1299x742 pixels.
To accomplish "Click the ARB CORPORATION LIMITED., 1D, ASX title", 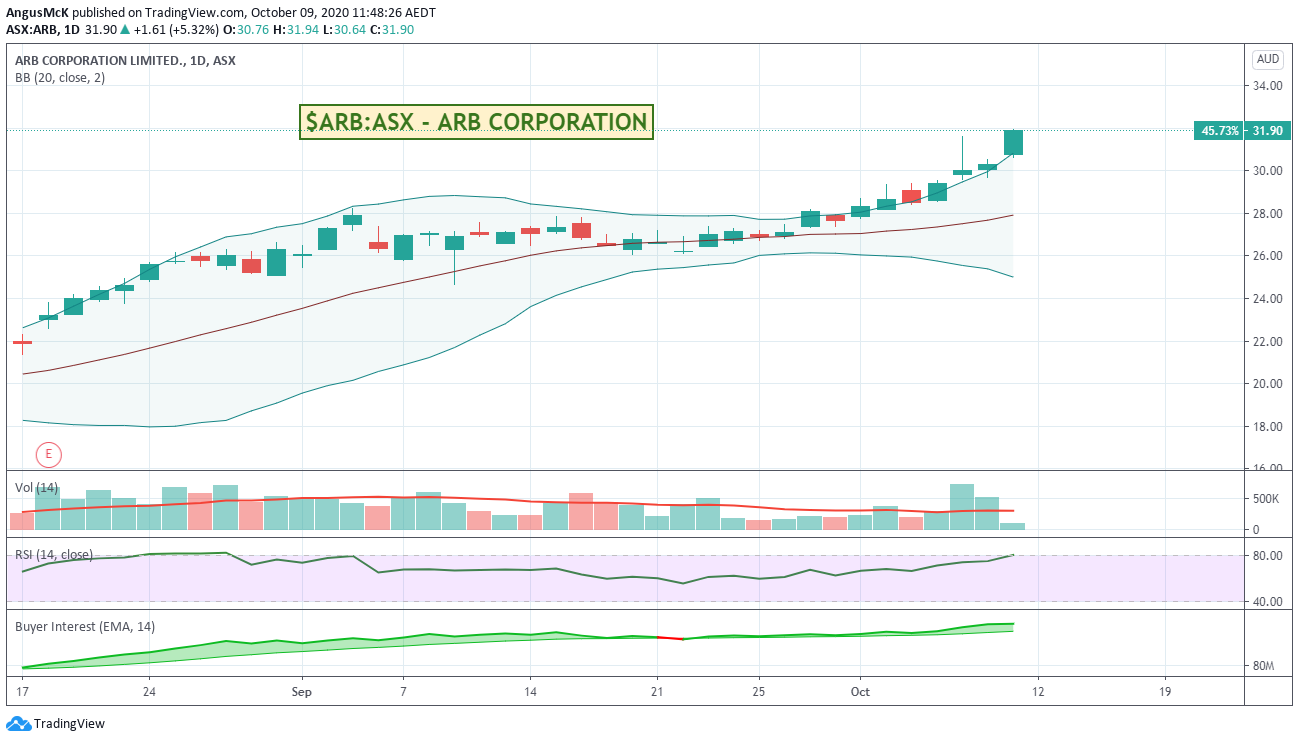I will [125, 60].
